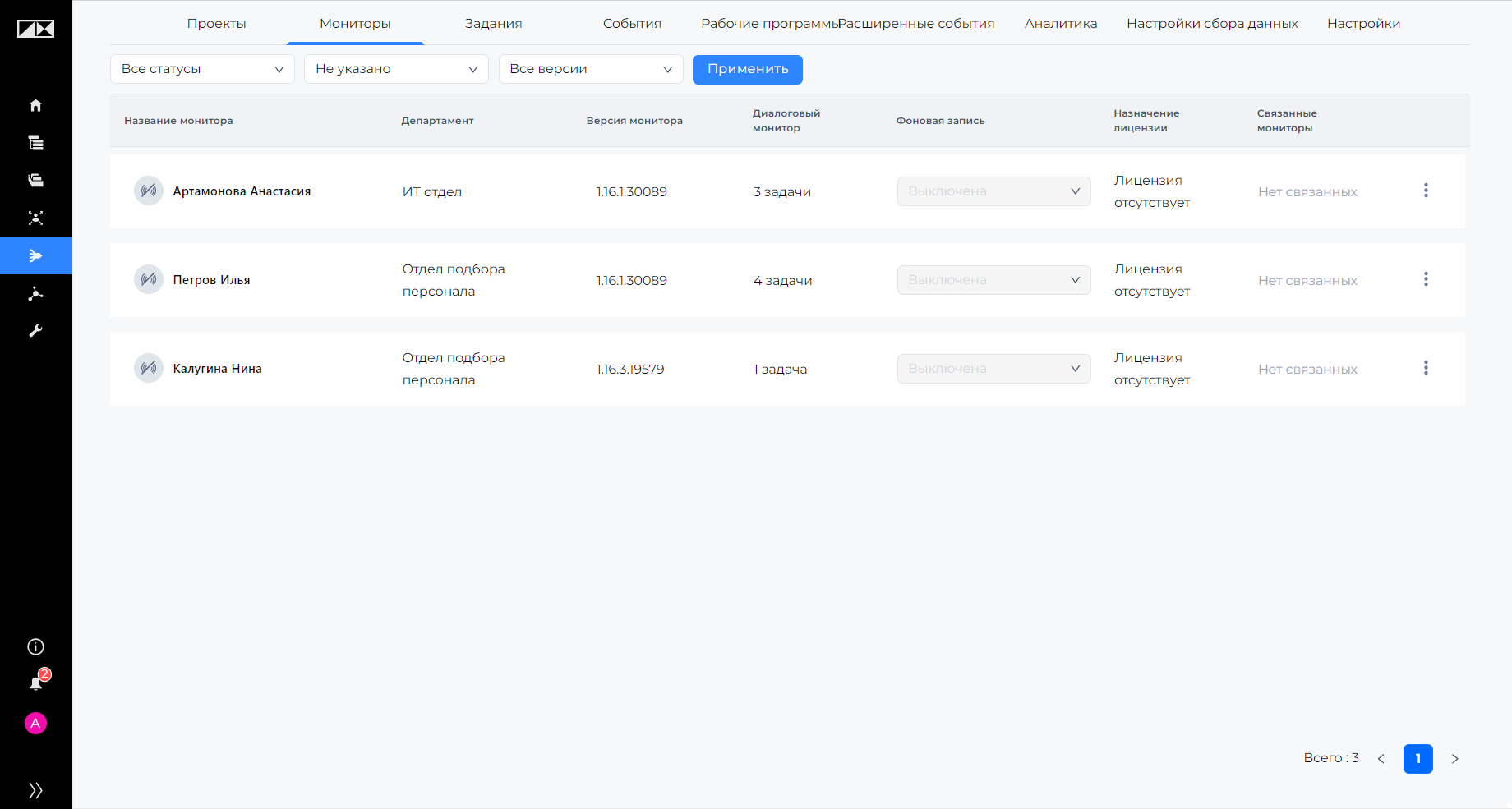Open the info circle icon

pyautogui.click(x=35, y=646)
